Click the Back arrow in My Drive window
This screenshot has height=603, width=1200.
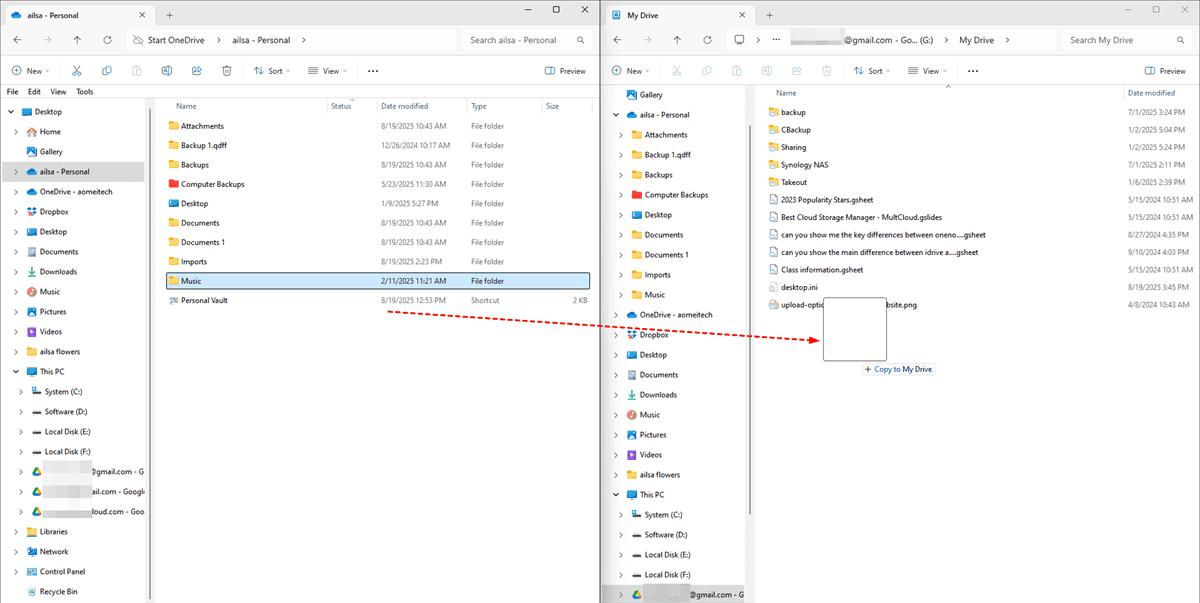pyautogui.click(x=617, y=40)
